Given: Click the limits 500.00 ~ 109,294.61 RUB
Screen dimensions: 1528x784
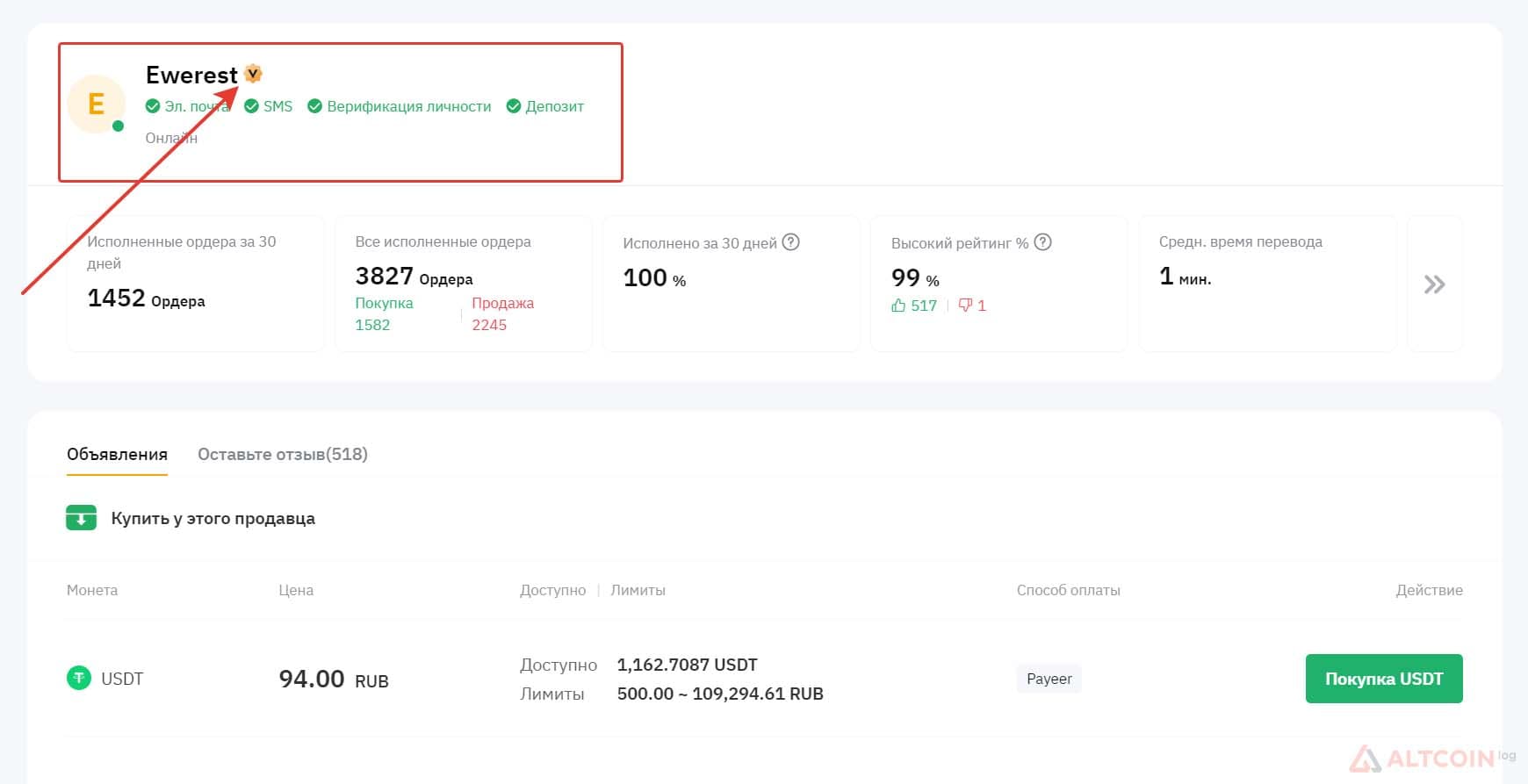Looking at the screenshot, I should click(720, 694).
